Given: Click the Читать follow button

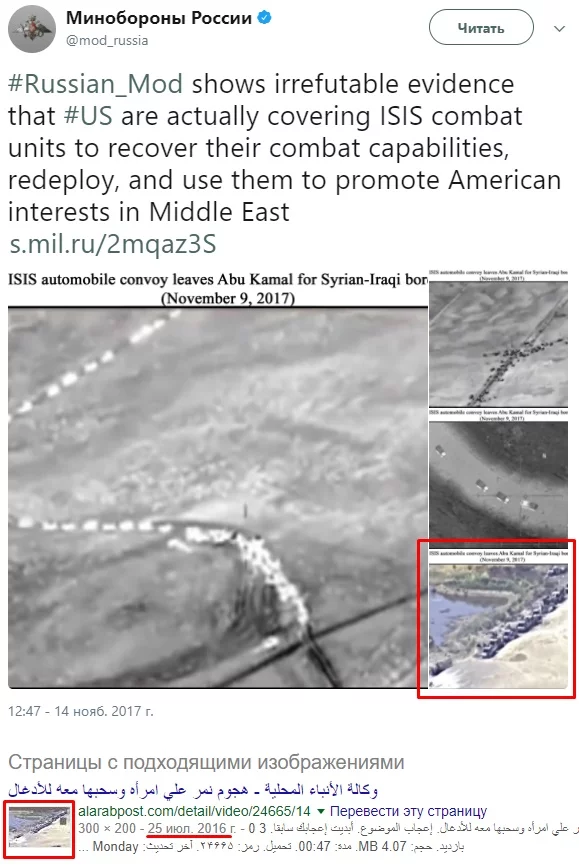Looking at the screenshot, I should coord(481,28).
